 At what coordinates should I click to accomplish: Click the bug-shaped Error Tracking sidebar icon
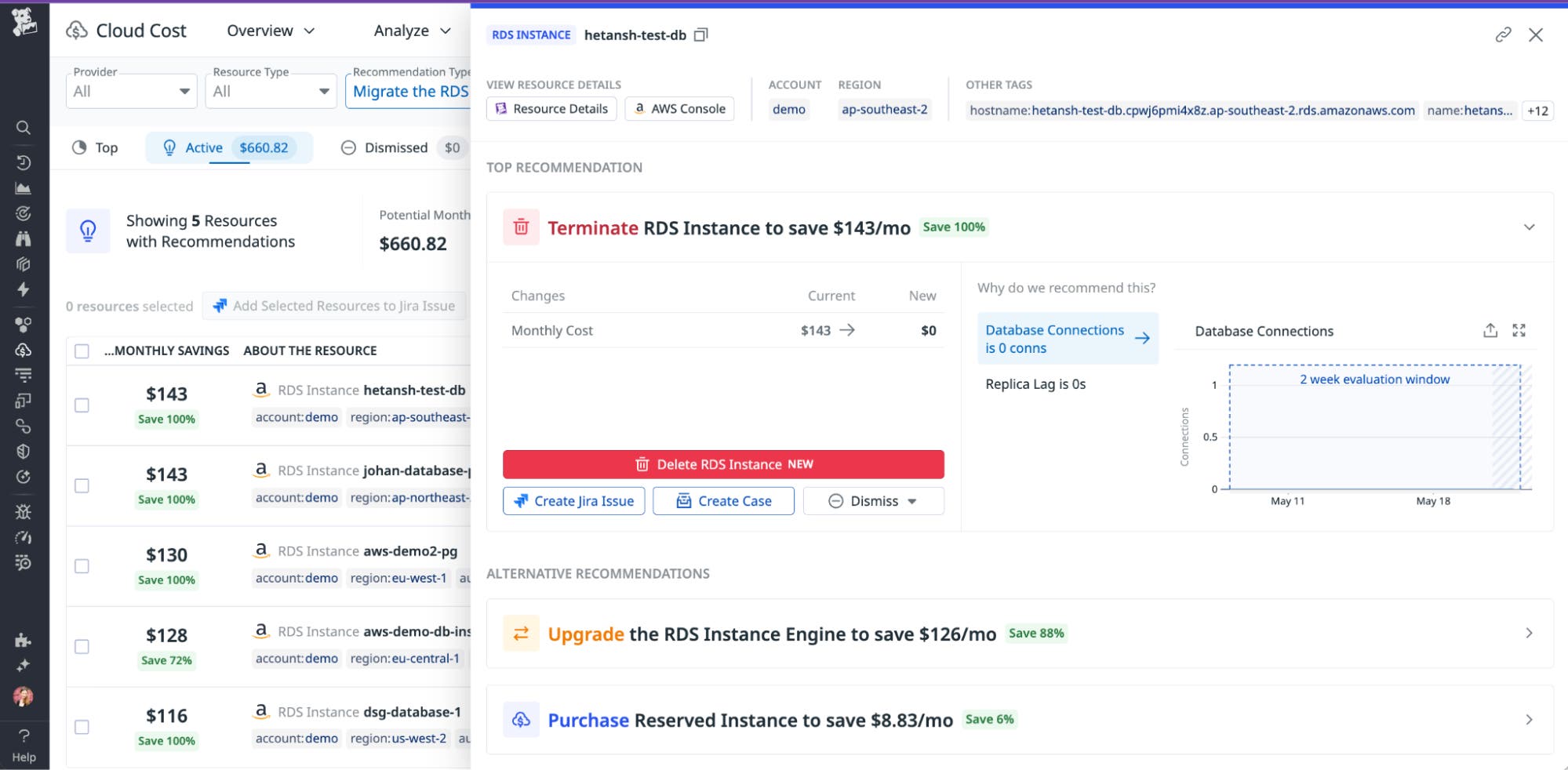[x=24, y=512]
